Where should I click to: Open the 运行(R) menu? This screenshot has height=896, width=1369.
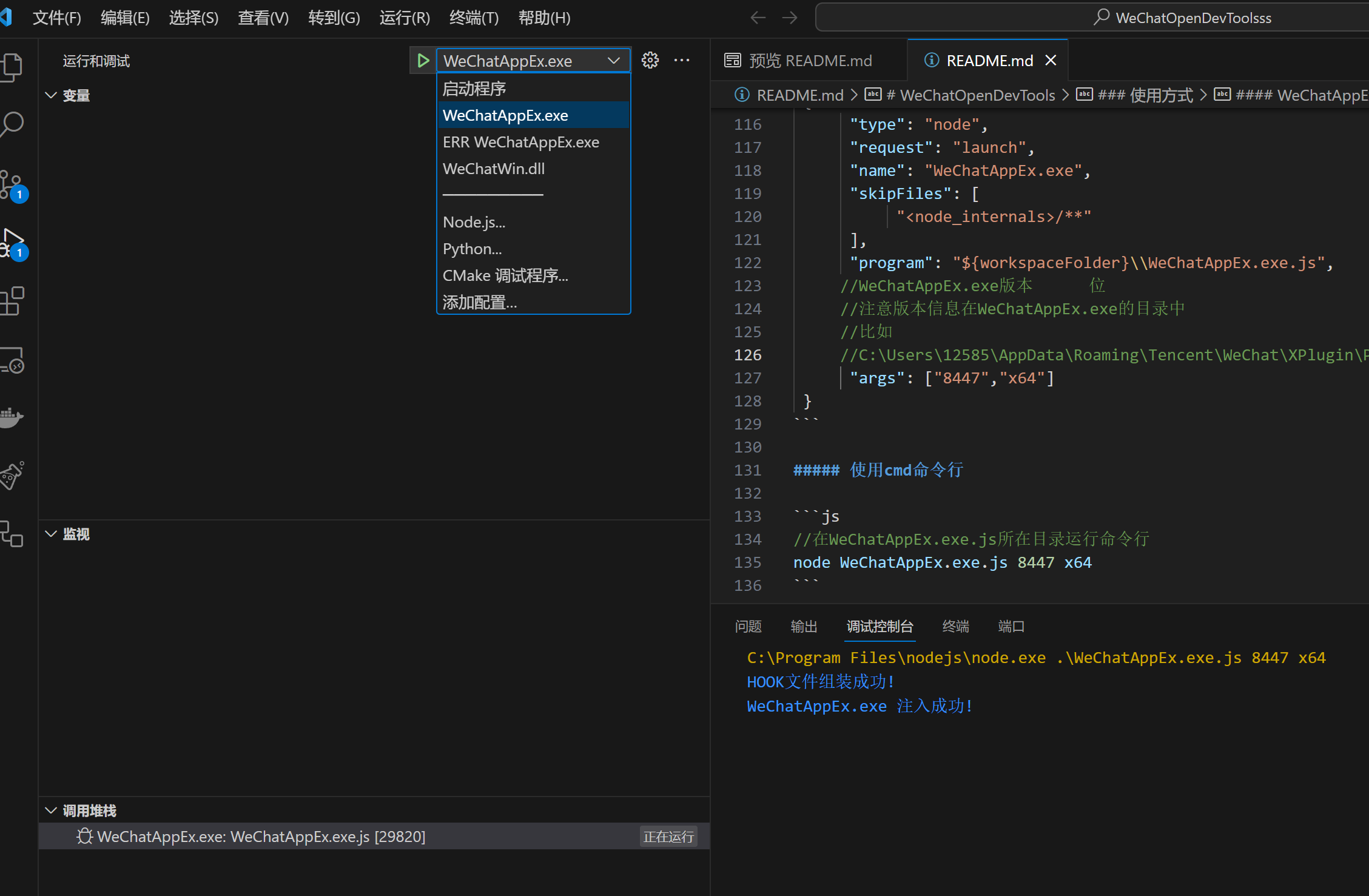(405, 18)
